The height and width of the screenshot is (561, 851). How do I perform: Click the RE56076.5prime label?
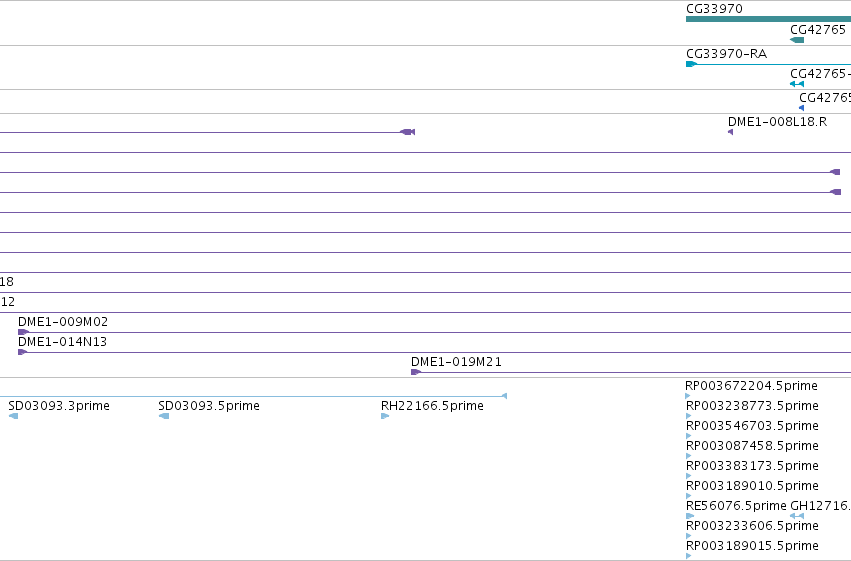(736, 506)
